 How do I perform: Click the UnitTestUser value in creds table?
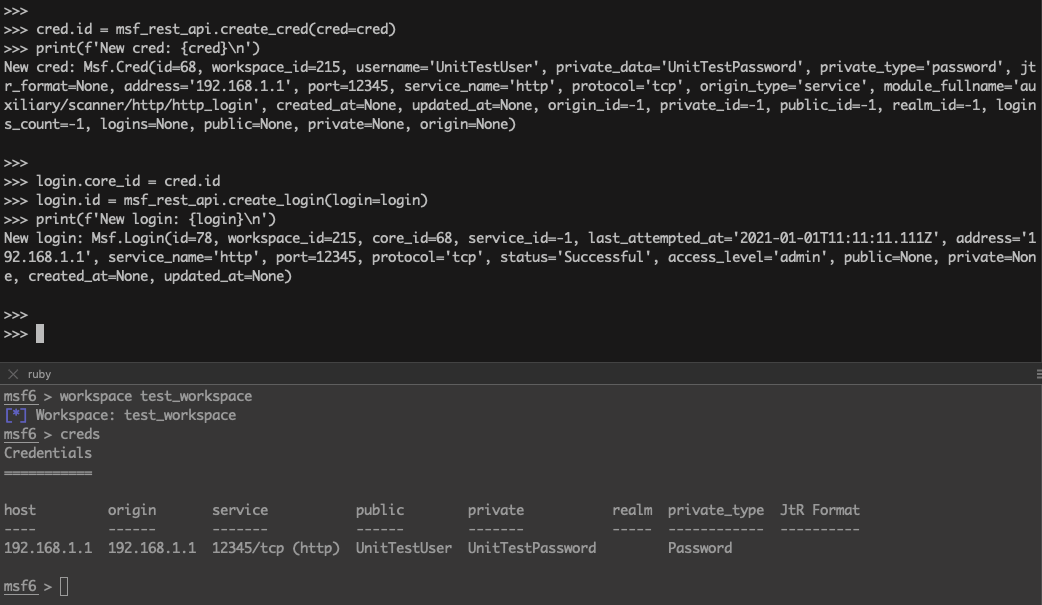pyautogui.click(x=403, y=548)
